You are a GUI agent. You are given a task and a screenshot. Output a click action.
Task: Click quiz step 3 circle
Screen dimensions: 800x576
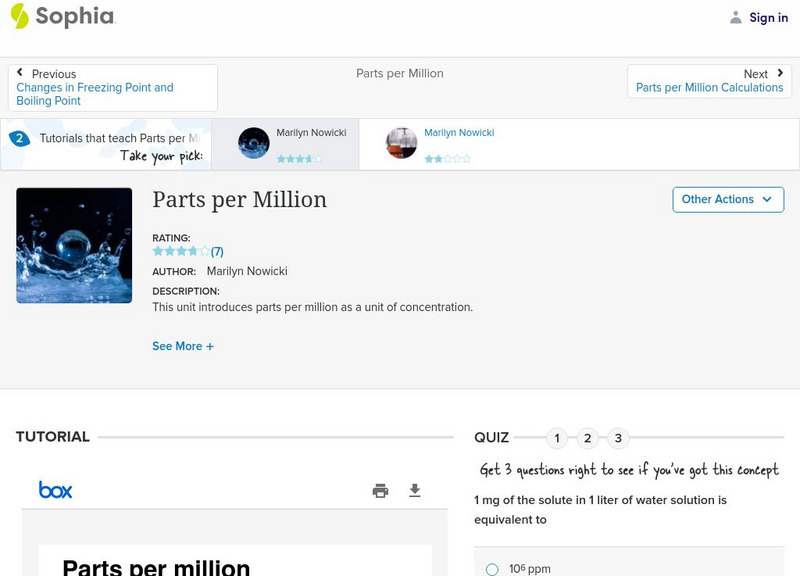click(618, 437)
